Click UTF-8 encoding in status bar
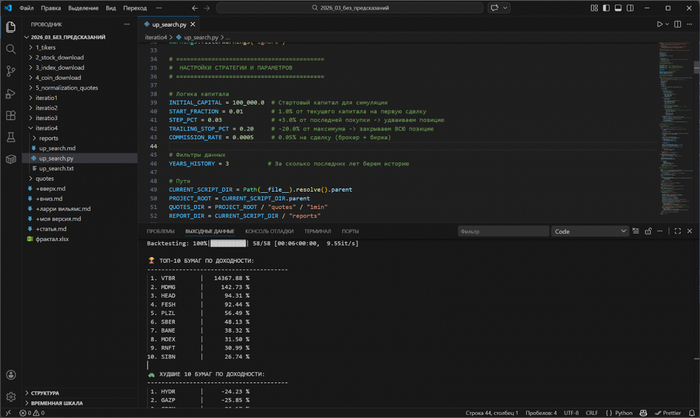The width and height of the screenshot is (700, 418). click(x=571, y=413)
